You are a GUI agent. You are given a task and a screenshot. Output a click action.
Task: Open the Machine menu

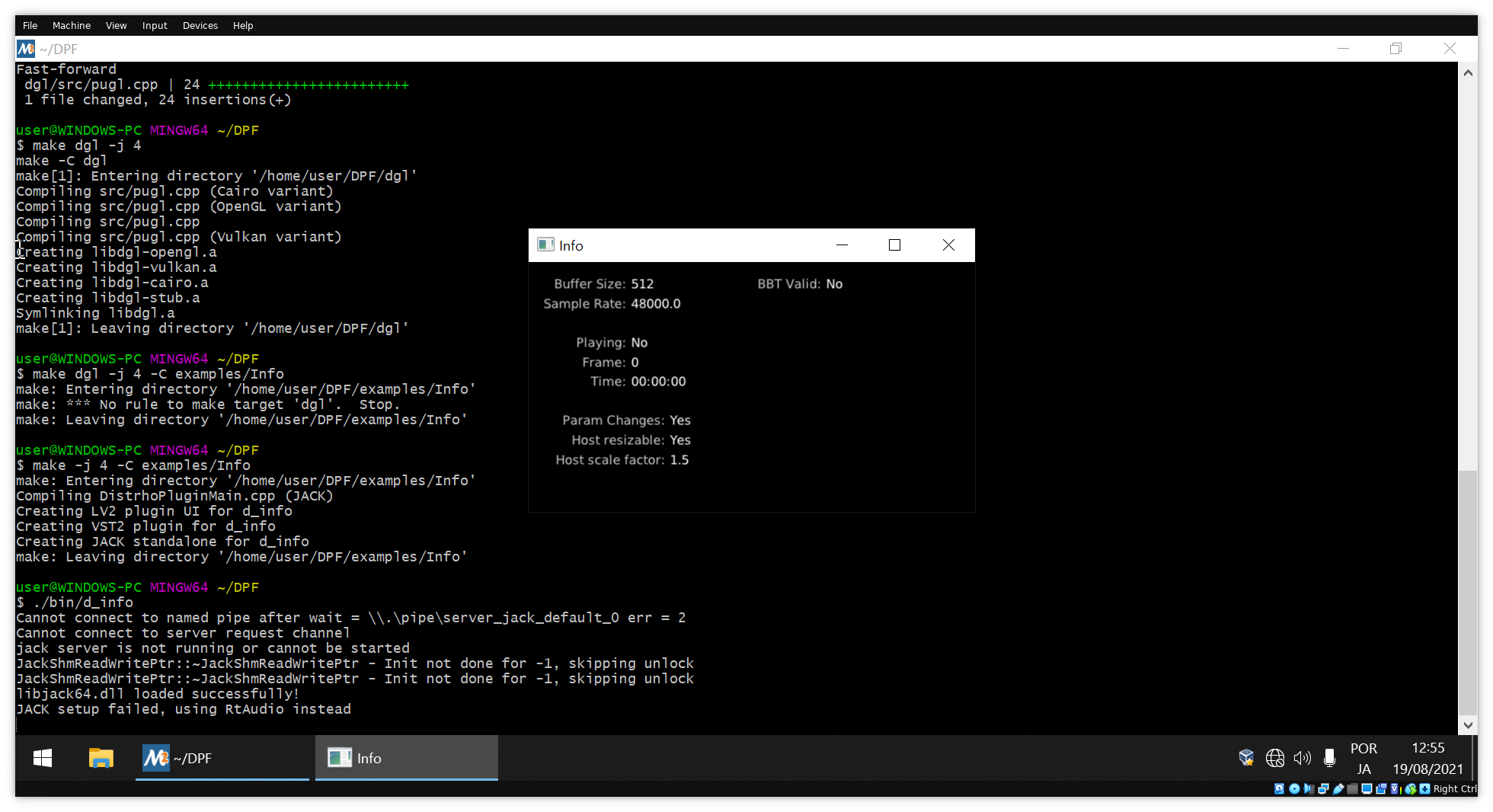click(71, 25)
